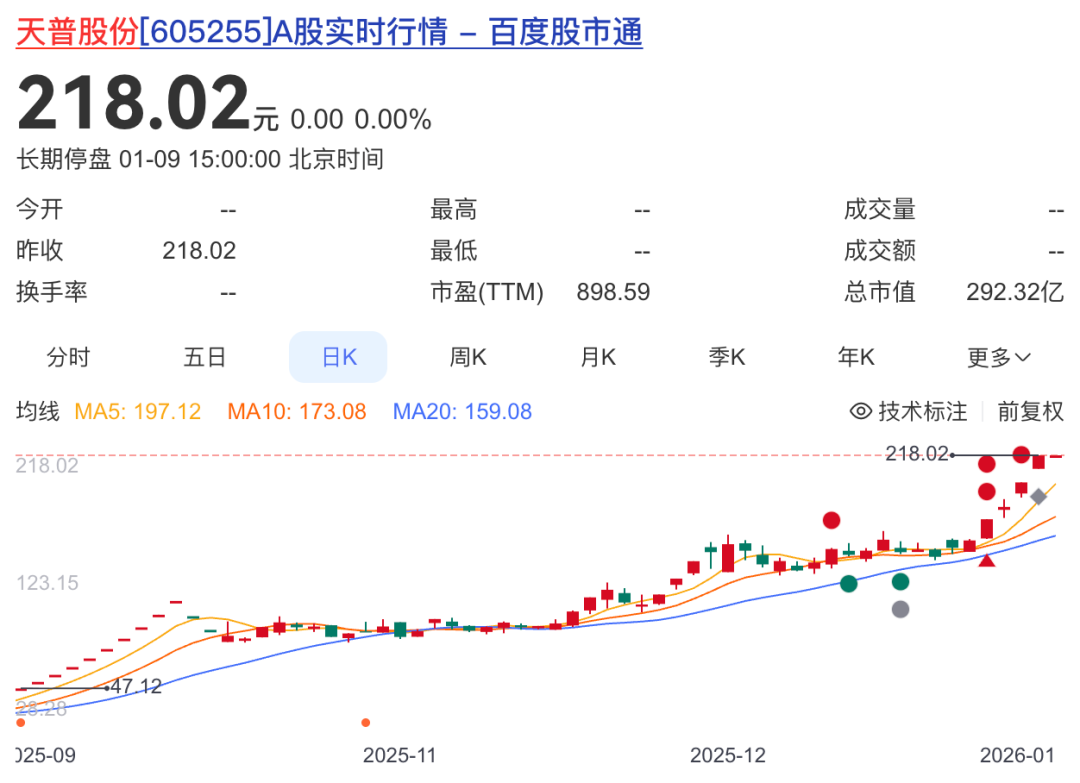Toggle the MA5 moving average label

point(137,411)
